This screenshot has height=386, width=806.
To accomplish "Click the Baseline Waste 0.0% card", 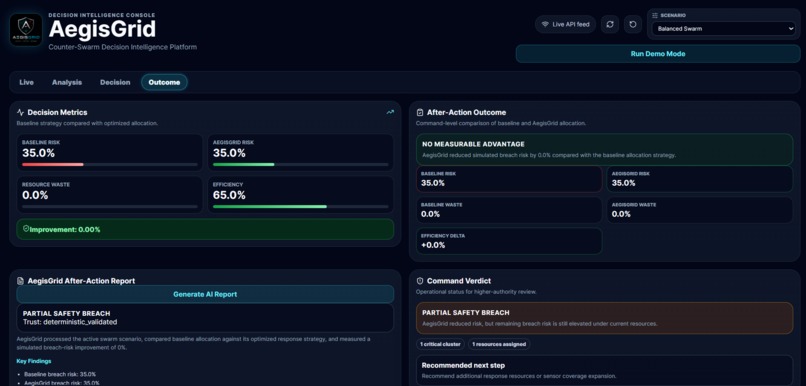I will pos(509,210).
